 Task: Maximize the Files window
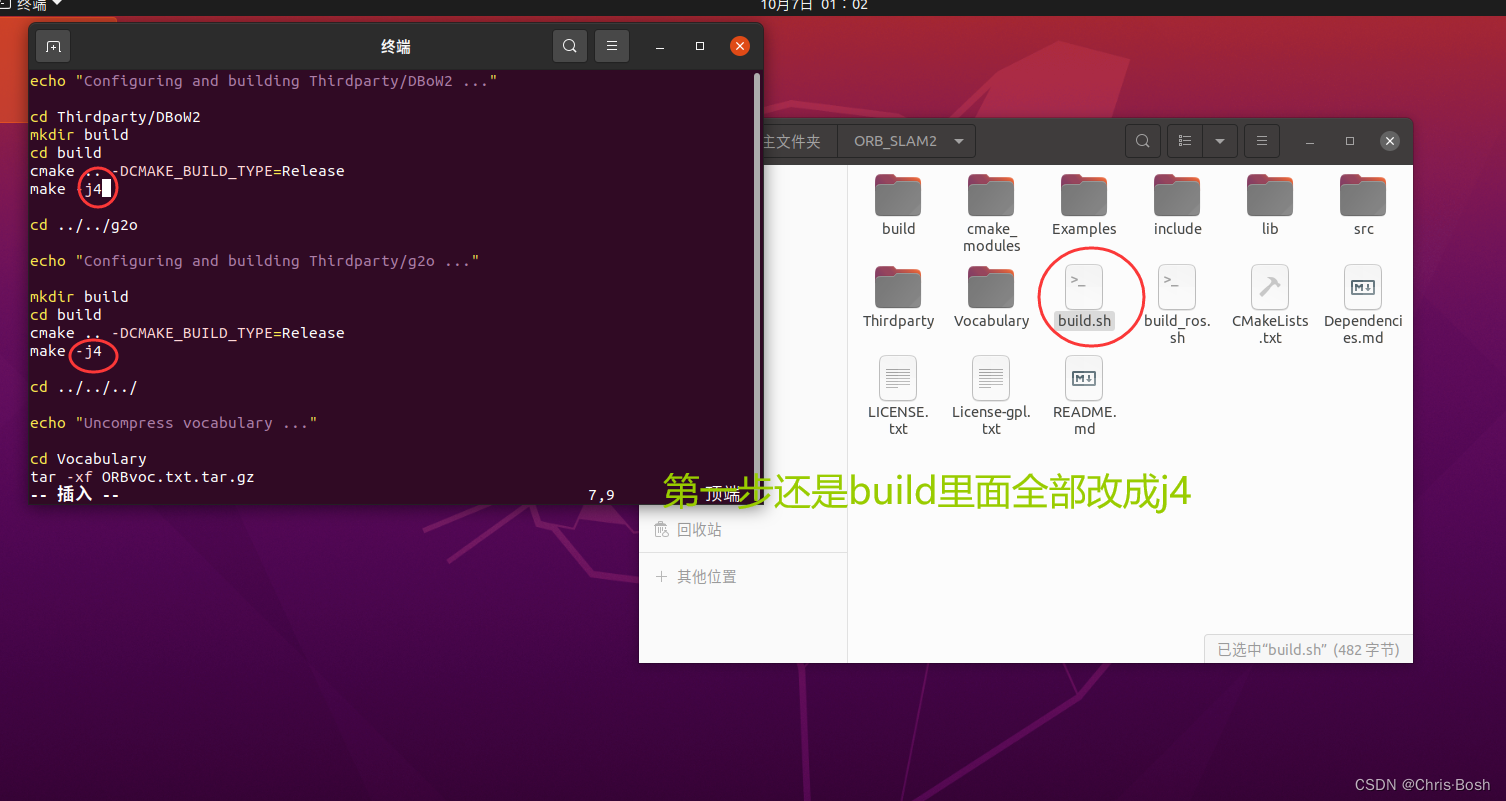point(1350,141)
